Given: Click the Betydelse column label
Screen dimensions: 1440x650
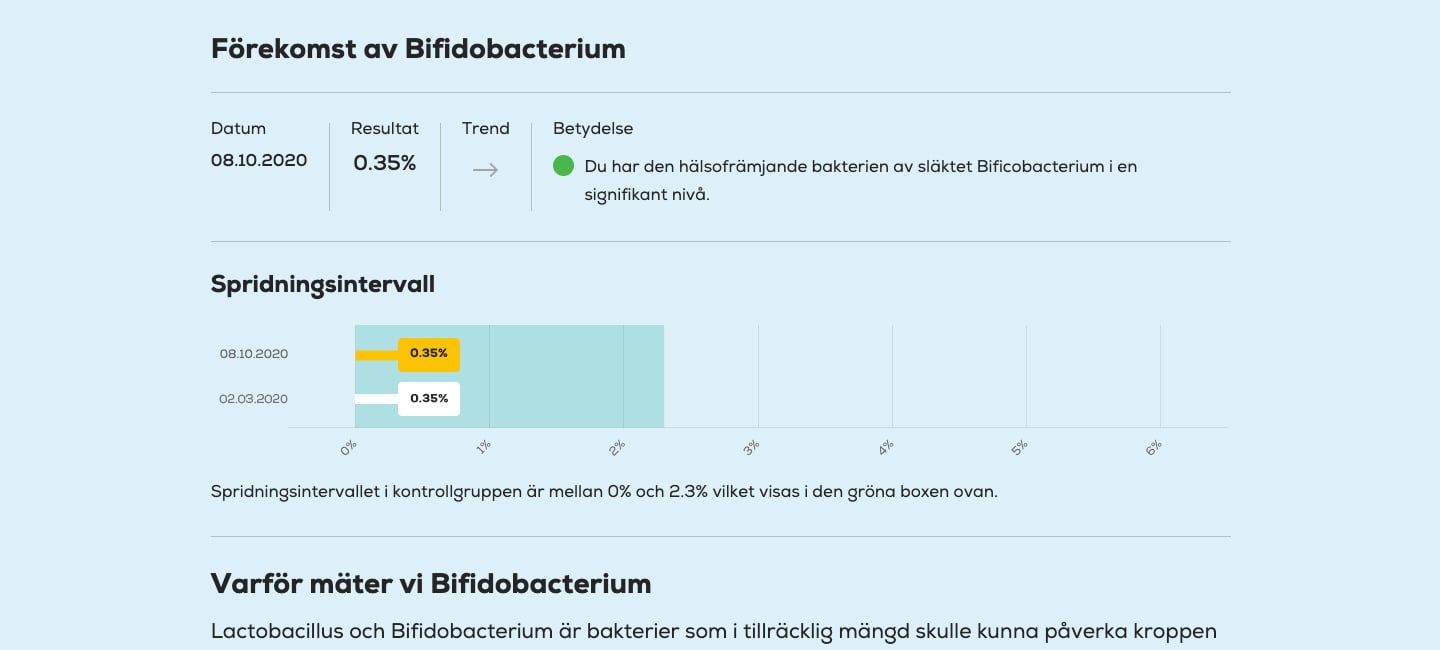Looking at the screenshot, I should tap(593, 129).
